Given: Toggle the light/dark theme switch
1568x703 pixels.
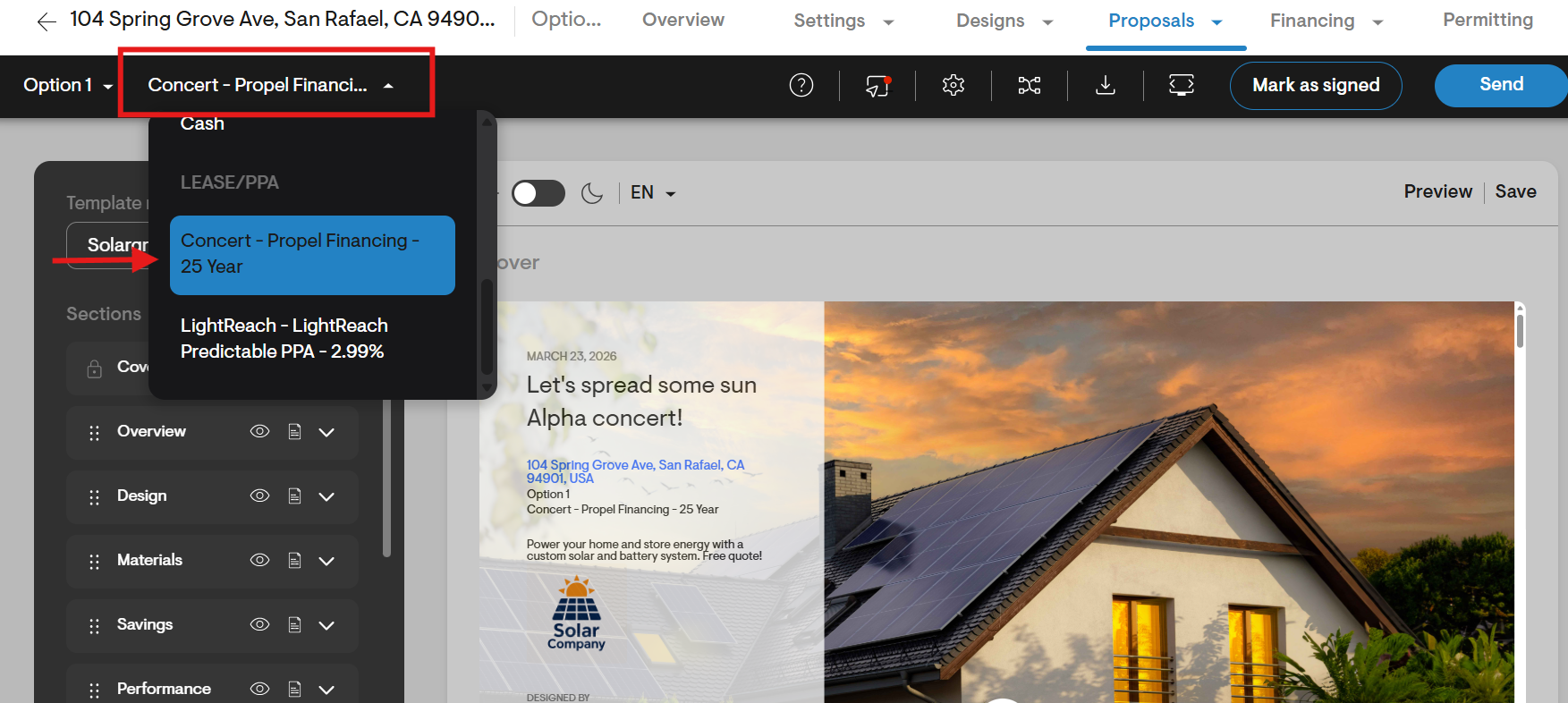Looking at the screenshot, I should point(538,193).
